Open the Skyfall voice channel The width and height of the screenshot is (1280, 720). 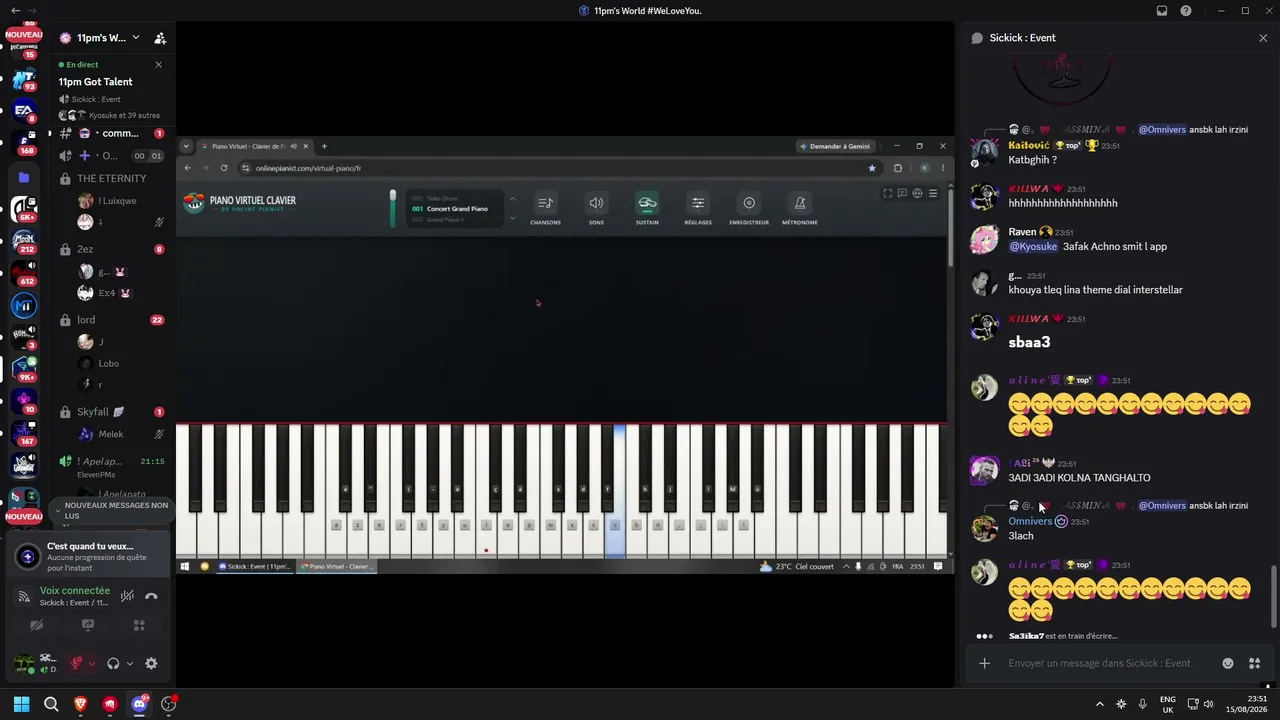pyautogui.click(x=111, y=412)
